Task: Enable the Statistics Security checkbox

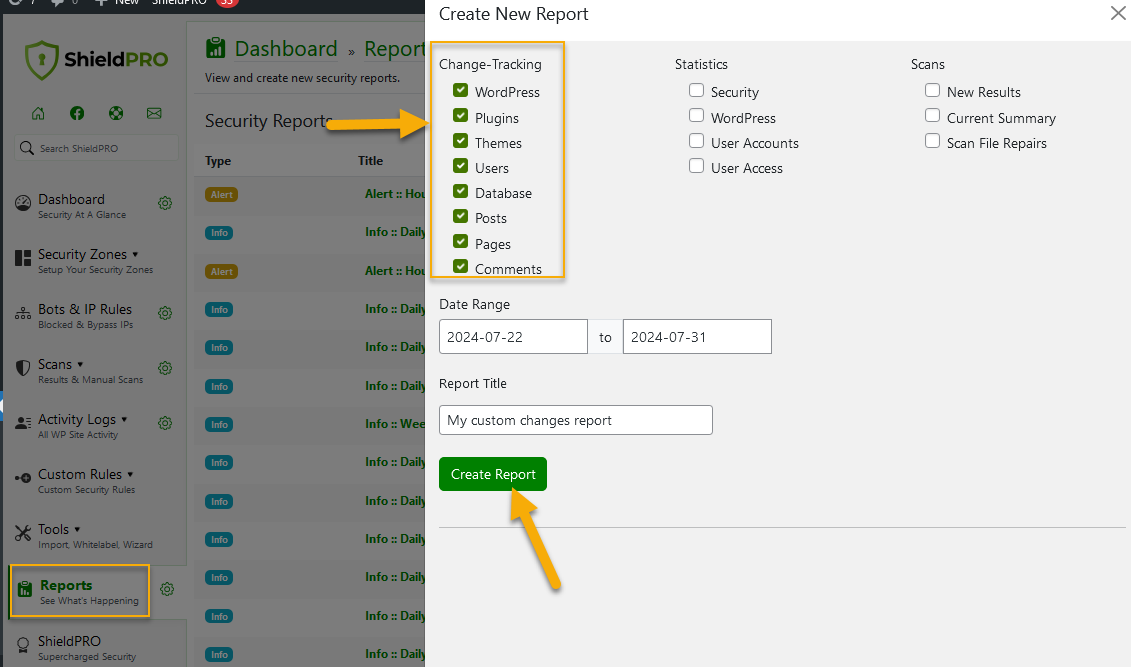Action: (x=696, y=90)
